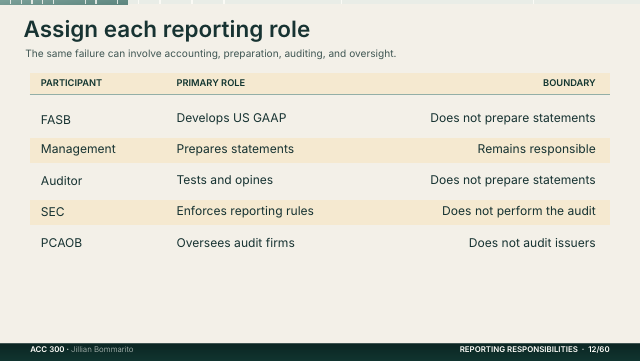Screen dimensions: 640x361
Task: Click the slide progress bar at the top
Action: (x=320, y=2)
